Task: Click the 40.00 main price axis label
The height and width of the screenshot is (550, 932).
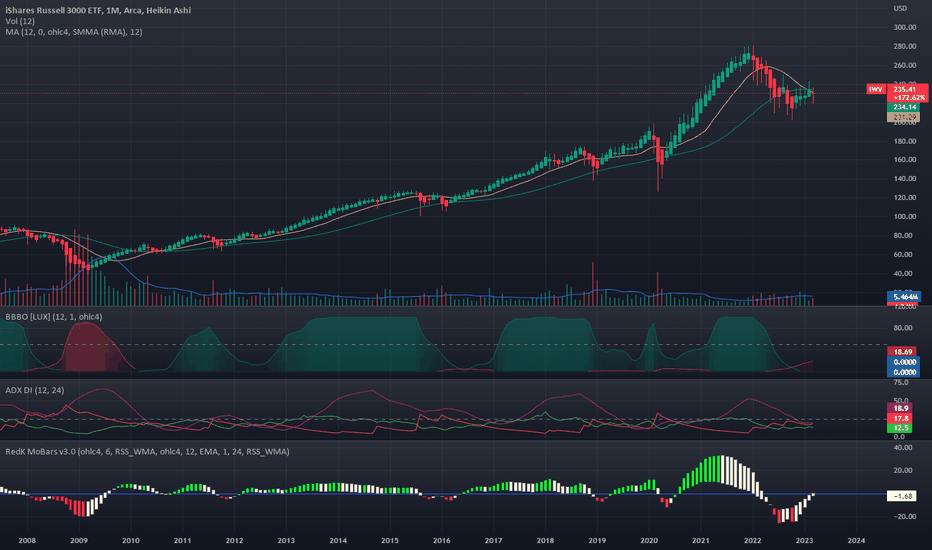Action: click(905, 274)
